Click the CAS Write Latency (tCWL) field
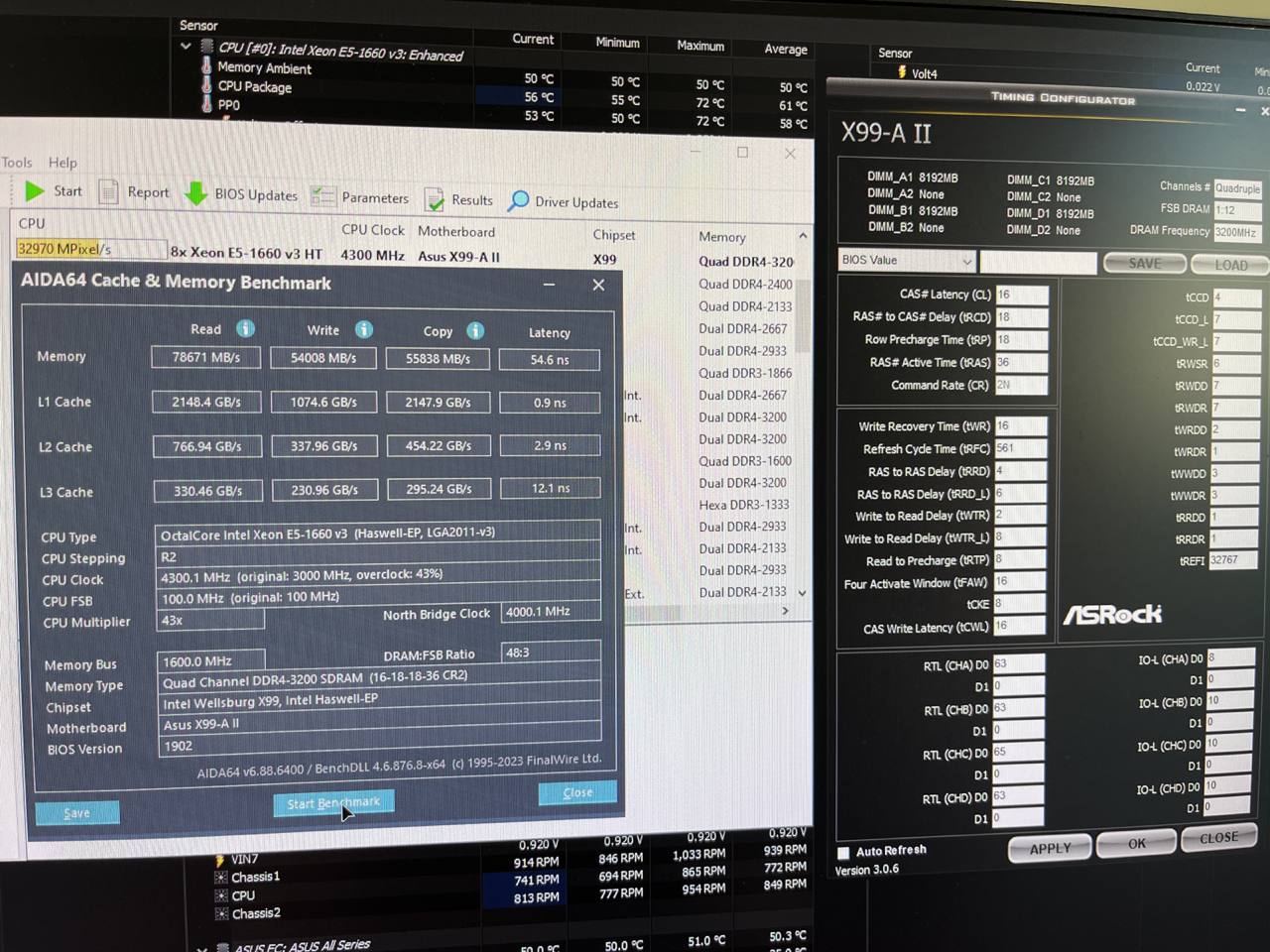Image resolution: width=1270 pixels, height=952 pixels. point(1019,627)
